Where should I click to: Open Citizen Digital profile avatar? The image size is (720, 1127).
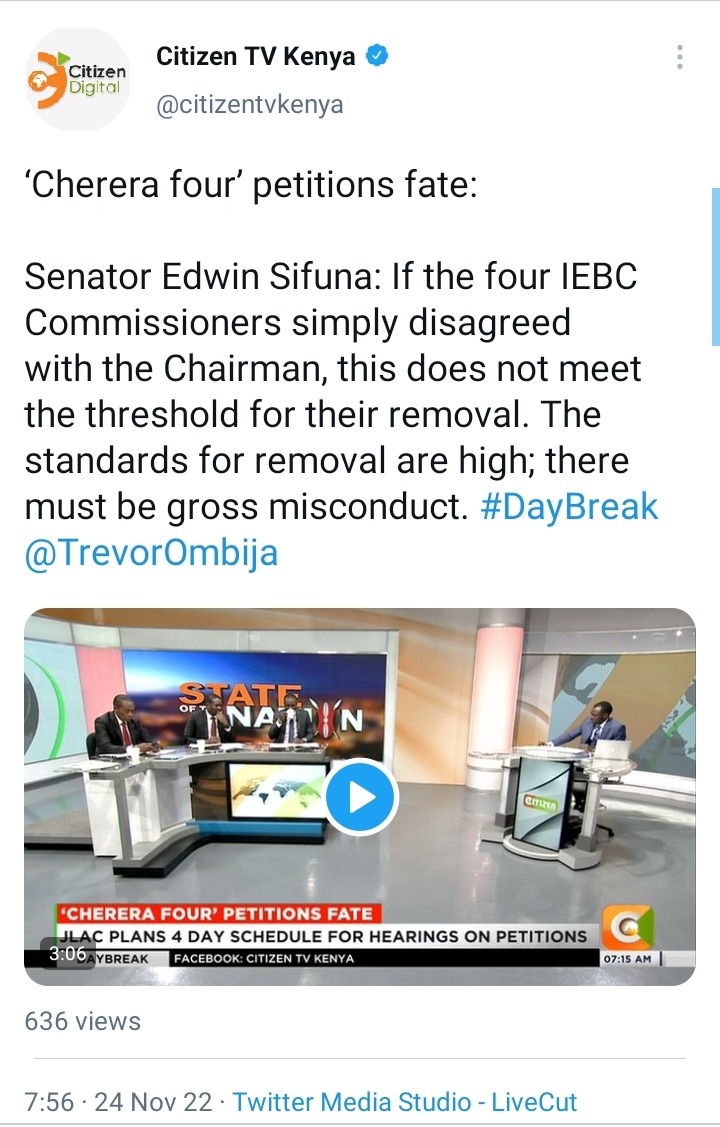(78, 79)
